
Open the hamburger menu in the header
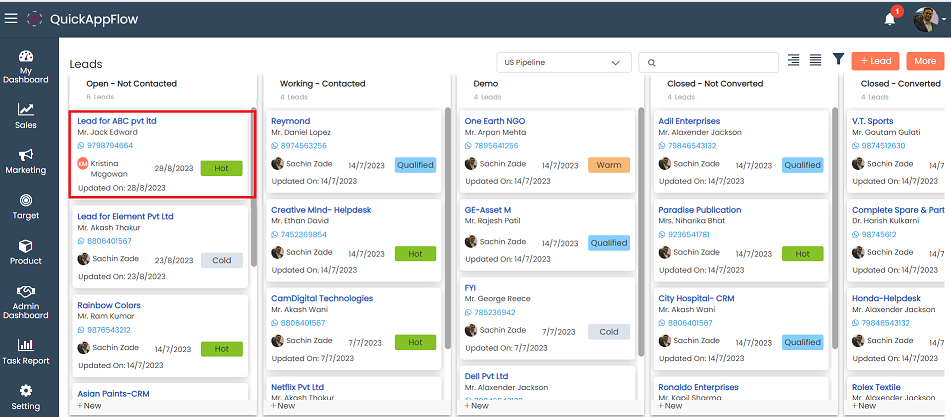tap(11, 18)
